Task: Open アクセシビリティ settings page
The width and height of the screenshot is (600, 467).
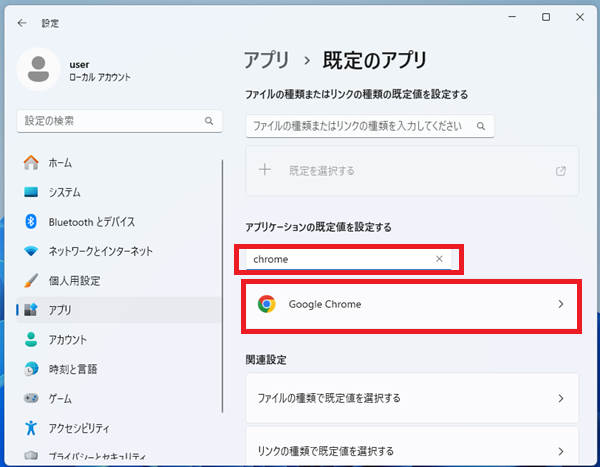Action: pos(119,428)
